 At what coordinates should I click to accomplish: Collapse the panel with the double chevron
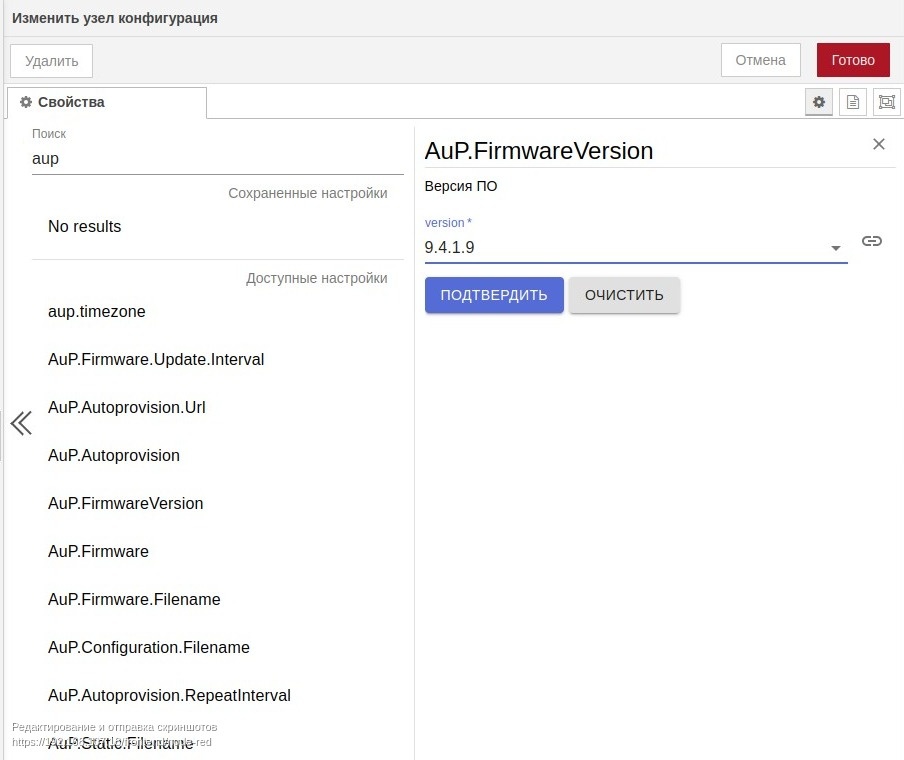pos(20,424)
